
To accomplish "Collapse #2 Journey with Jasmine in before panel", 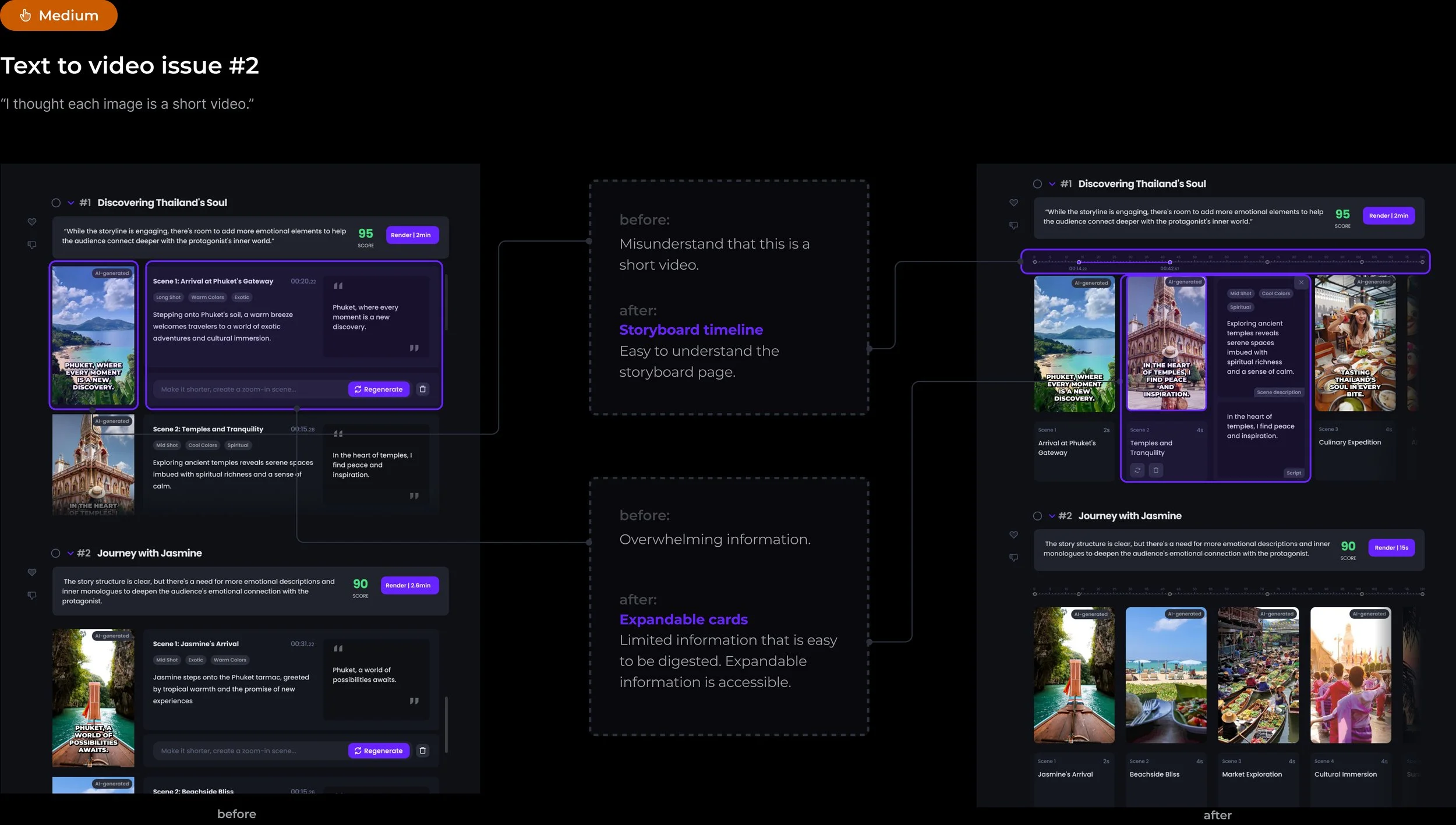I will pyautogui.click(x=70, y=553).
